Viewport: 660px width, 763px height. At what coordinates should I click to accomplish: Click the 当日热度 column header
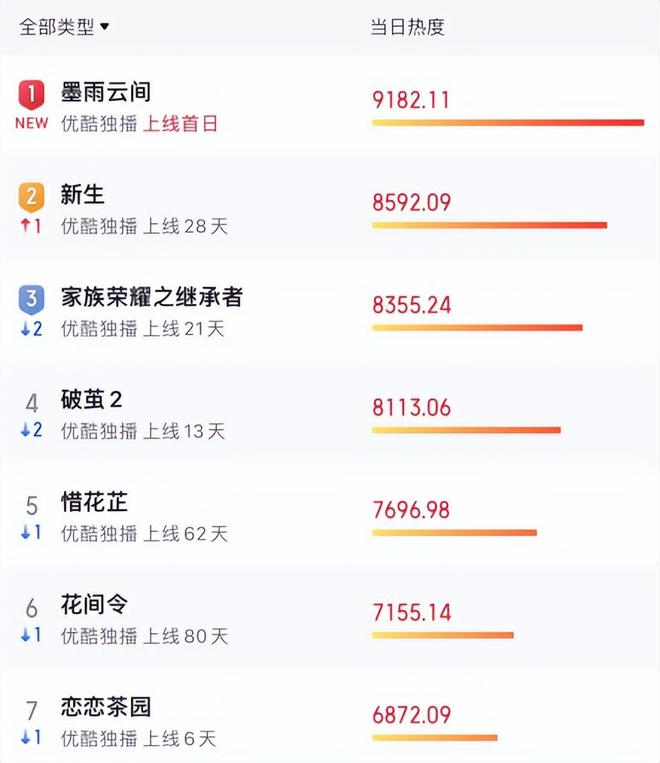407,27
